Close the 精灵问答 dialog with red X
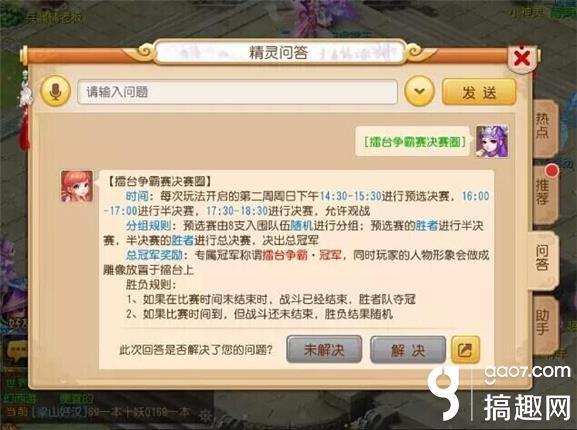Image resolution: width=577 pixels, height=430 pixels. [x=522, y=58]
